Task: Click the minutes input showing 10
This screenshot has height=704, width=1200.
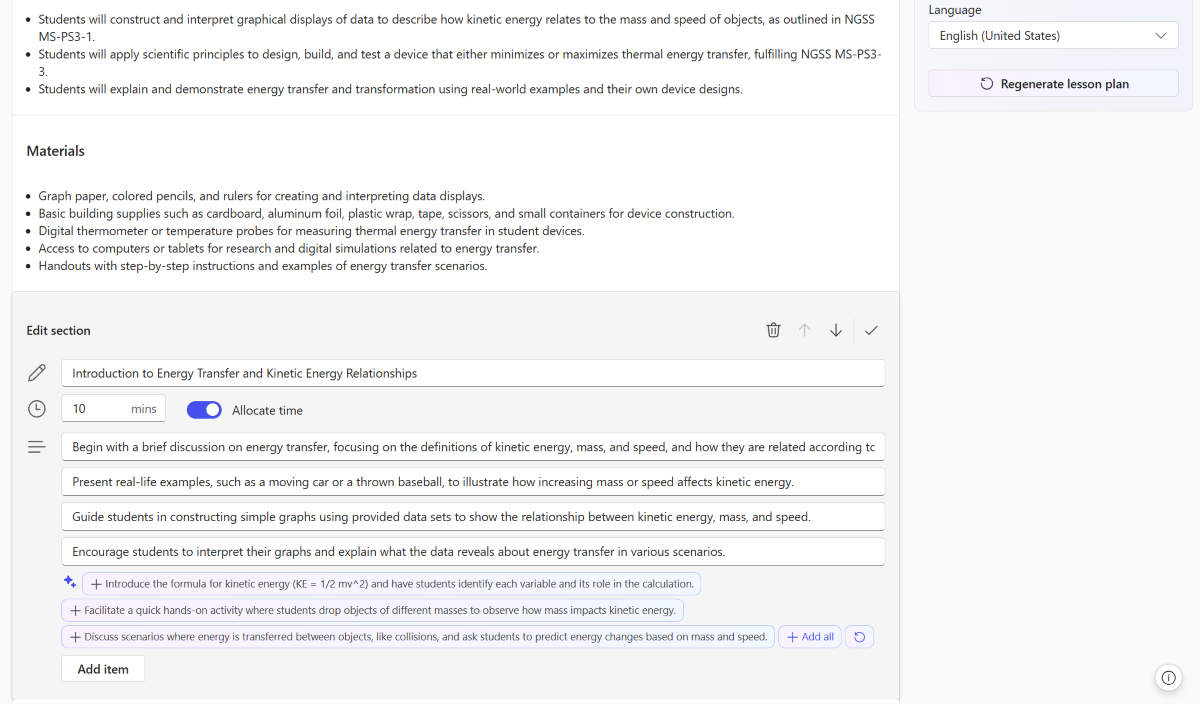Action: coord(114,409)
